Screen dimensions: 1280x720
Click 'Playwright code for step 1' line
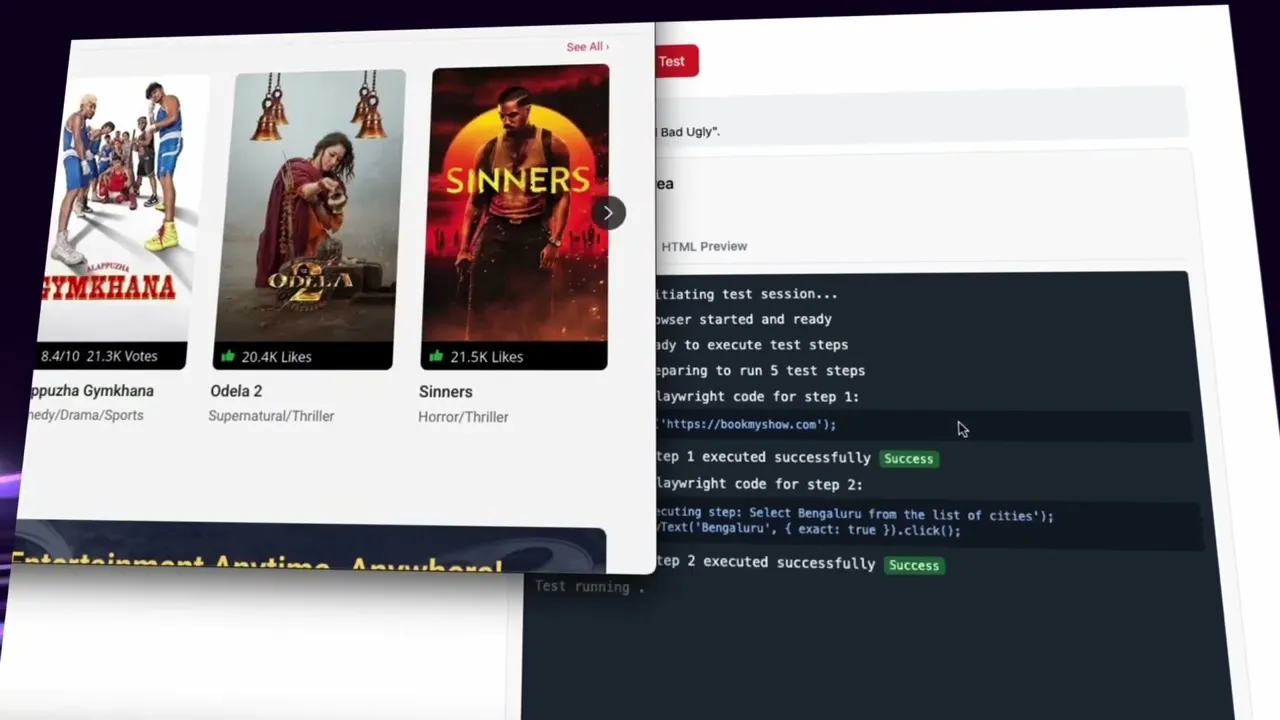tap(757, 397)
